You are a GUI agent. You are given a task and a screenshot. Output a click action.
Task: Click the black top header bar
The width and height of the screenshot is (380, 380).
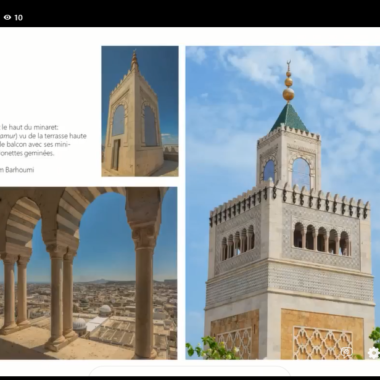(x=190, y=13)
